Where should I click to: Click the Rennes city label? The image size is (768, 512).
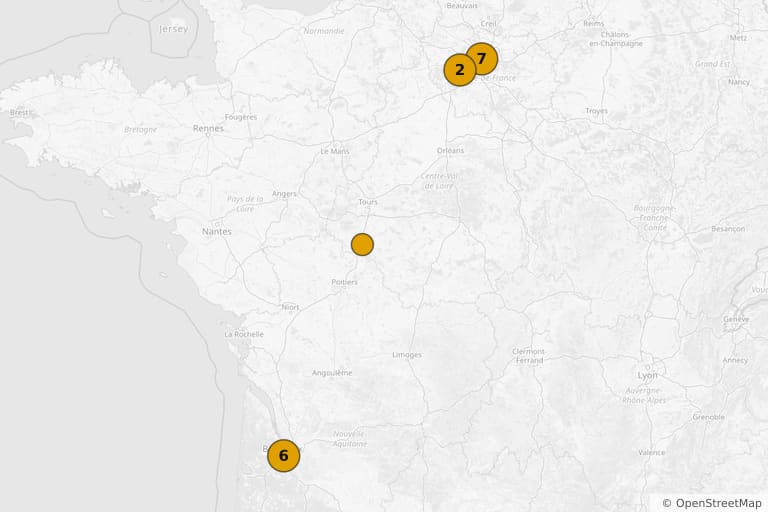[x=208, y=128]
